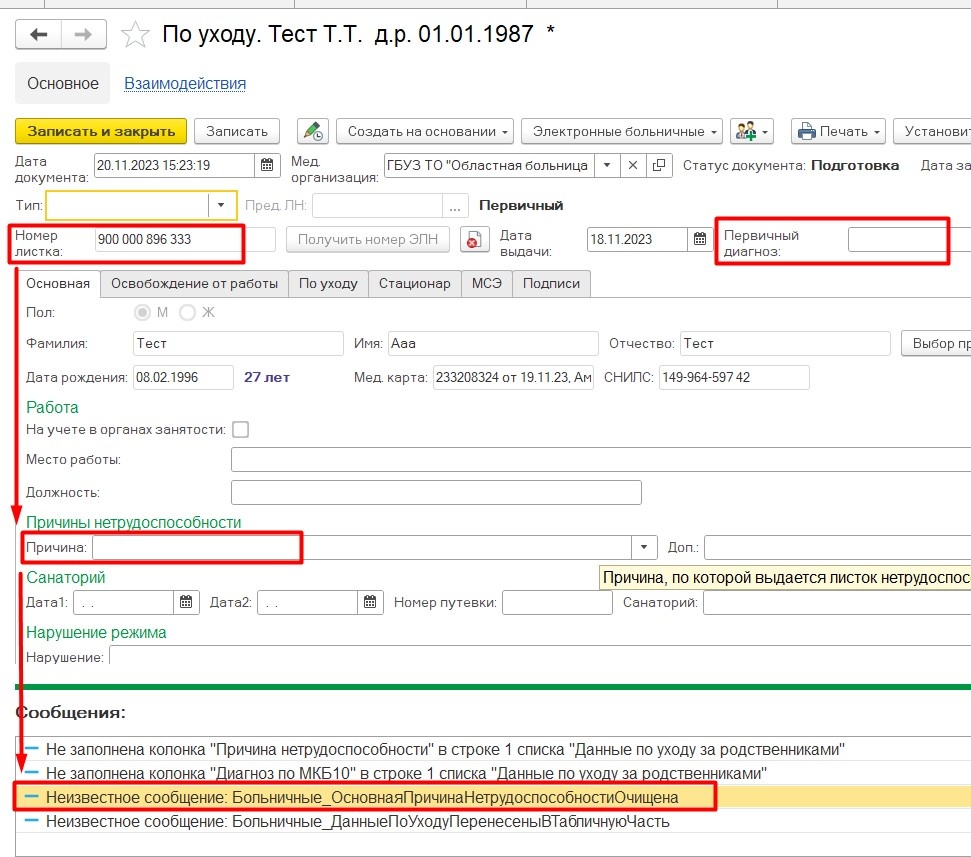Clear the Мед. организация field with X
The image size is (971, 857).
(633, 166)
